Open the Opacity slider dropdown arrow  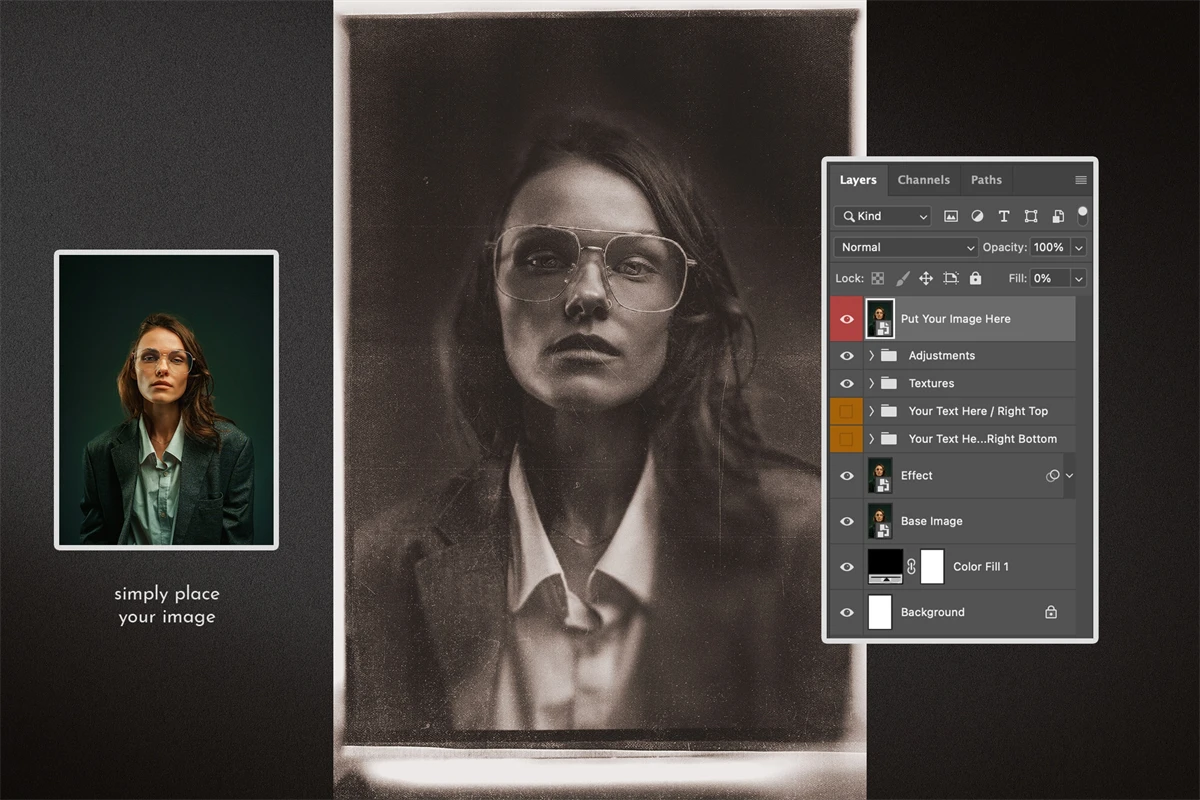tap(1078, 247)
